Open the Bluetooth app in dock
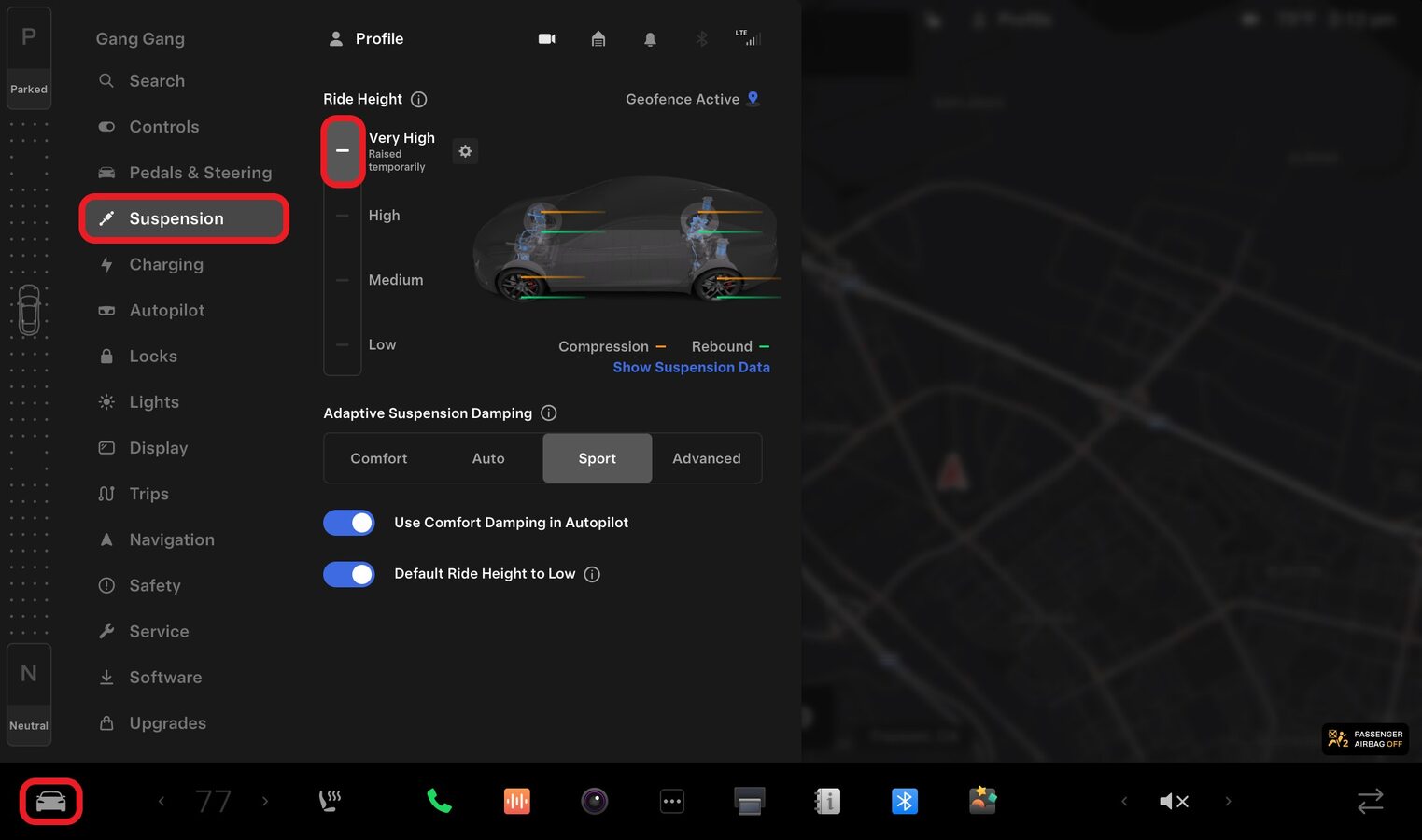Screen dimensions: 1422x840 pos(904,801)
